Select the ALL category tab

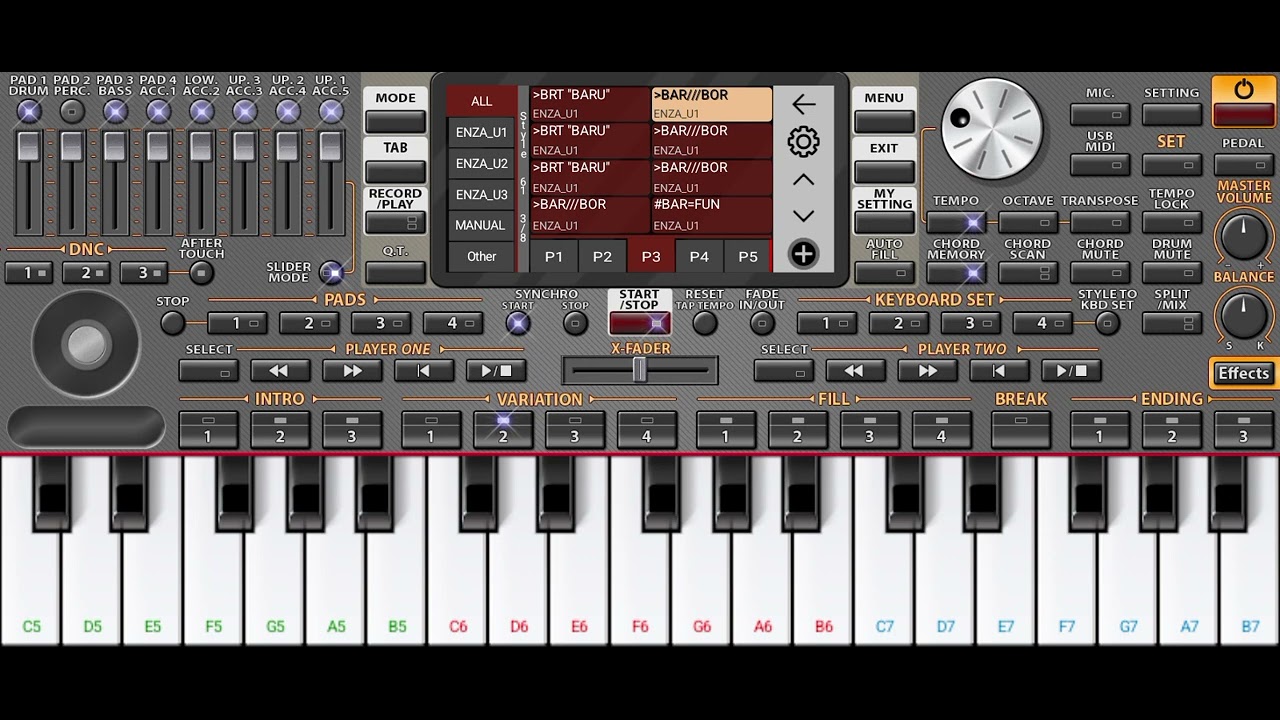(x=482, y=101)
